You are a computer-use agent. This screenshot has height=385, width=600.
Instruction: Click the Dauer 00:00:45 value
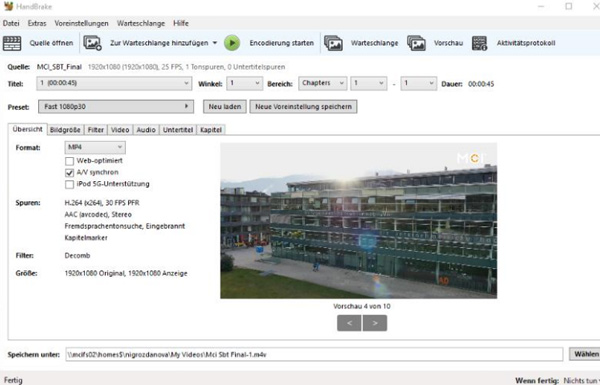click(x=481, y=84)
